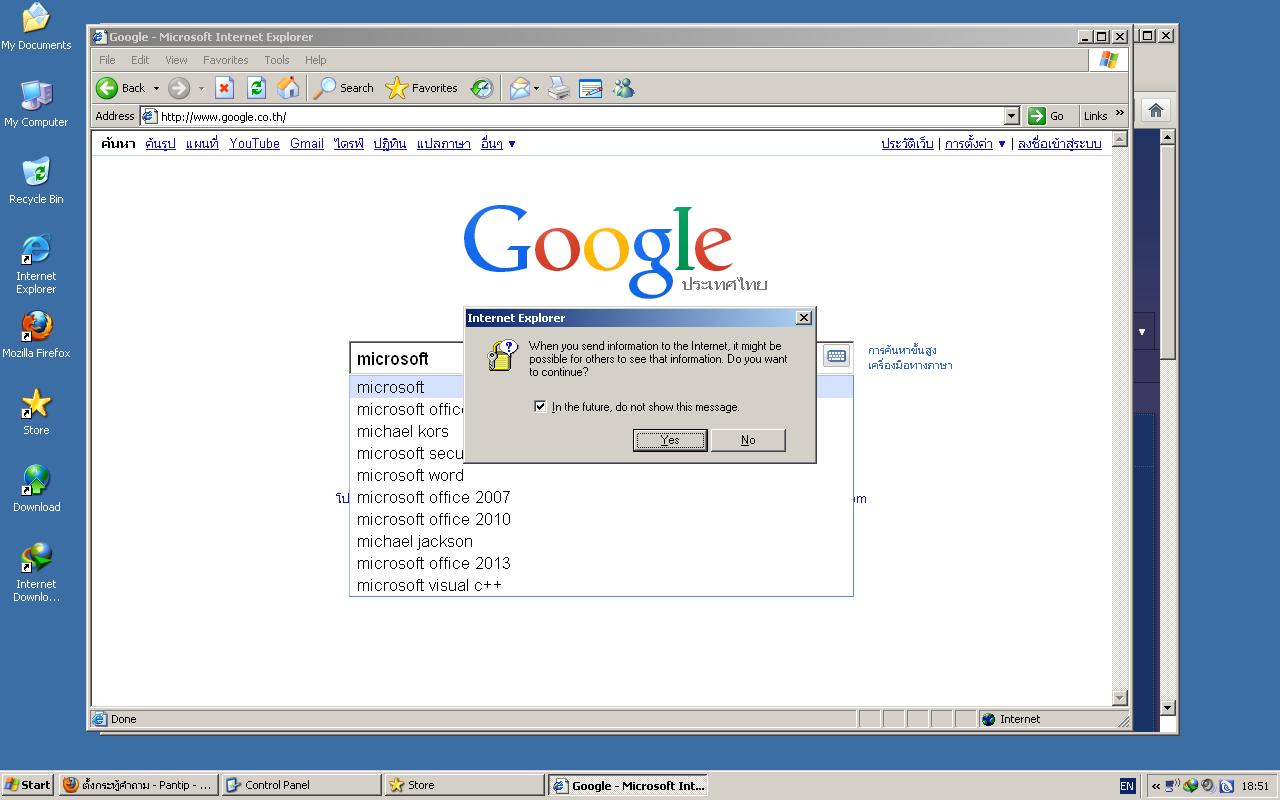Open the Mail button dropdown arrow
The height and width of the screenshot is (800, 1280).
pyautogui.click(x=537, y=88)
